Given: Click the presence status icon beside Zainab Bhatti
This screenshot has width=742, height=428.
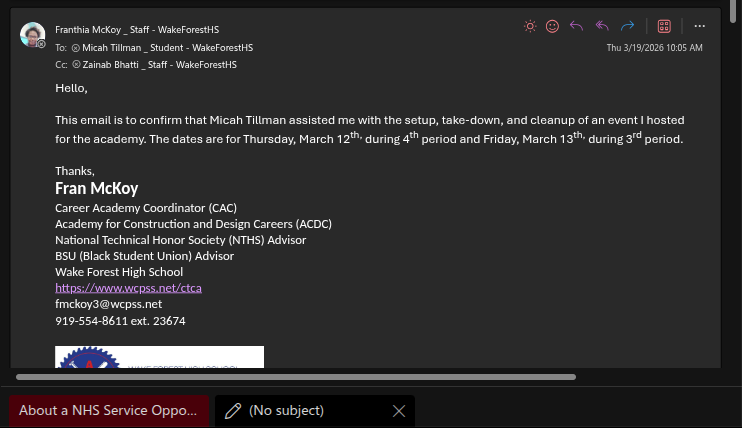Looking at the screenshot, I should 76,64.
